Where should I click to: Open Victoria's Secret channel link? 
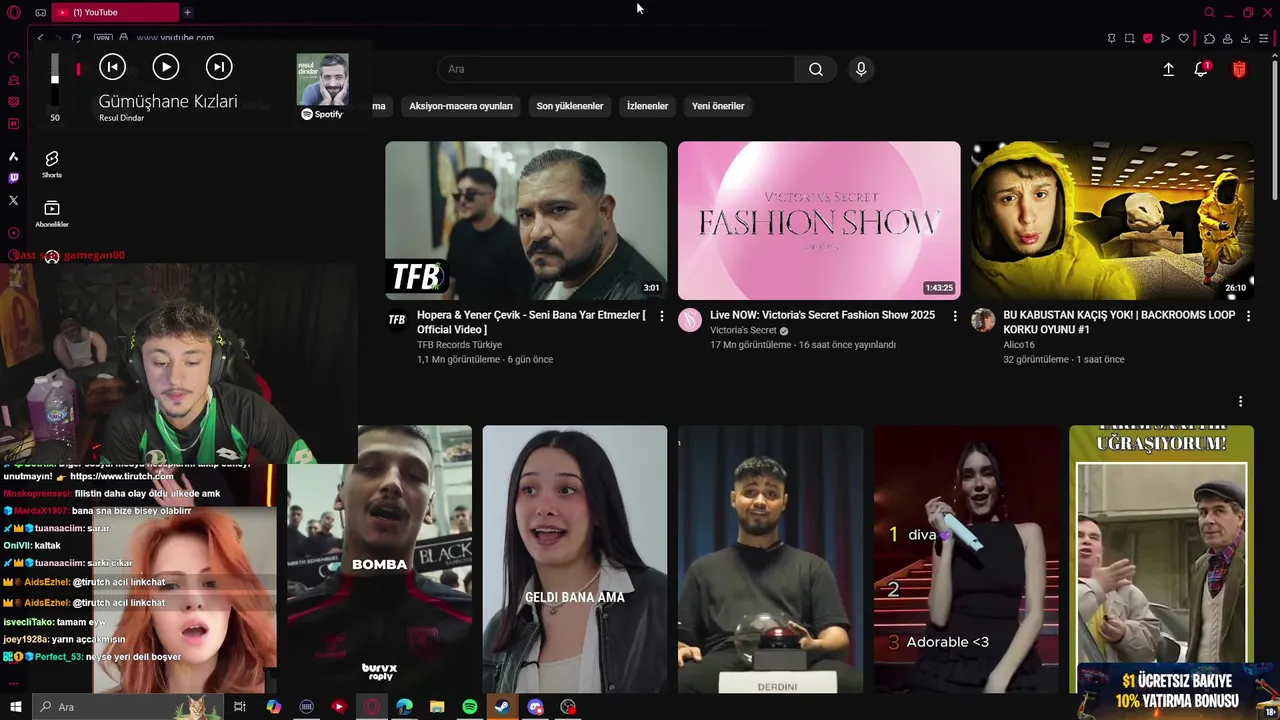tap(743, 330)
